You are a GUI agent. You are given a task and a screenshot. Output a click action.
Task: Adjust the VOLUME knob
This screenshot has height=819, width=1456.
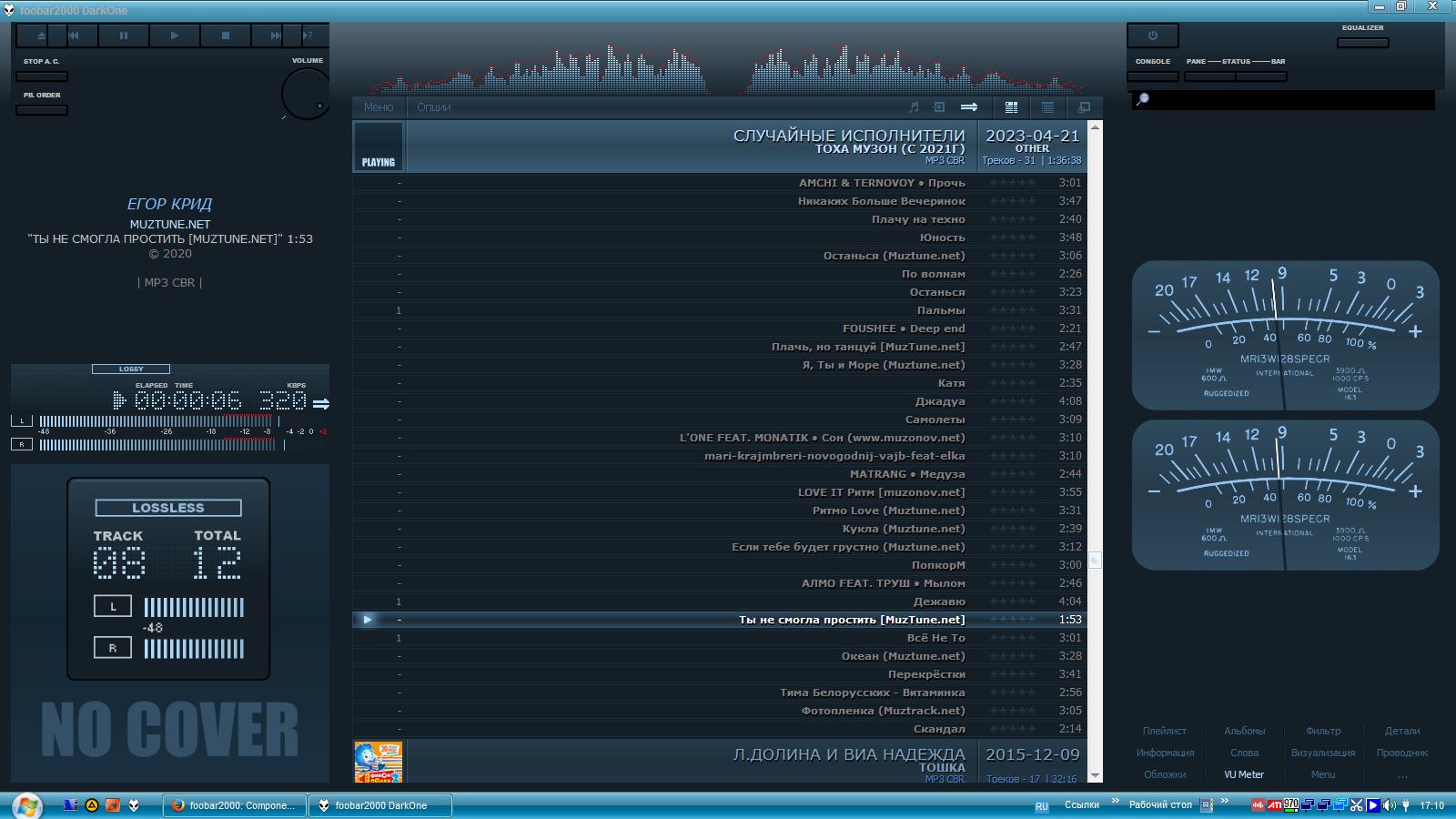click(305, 94)
